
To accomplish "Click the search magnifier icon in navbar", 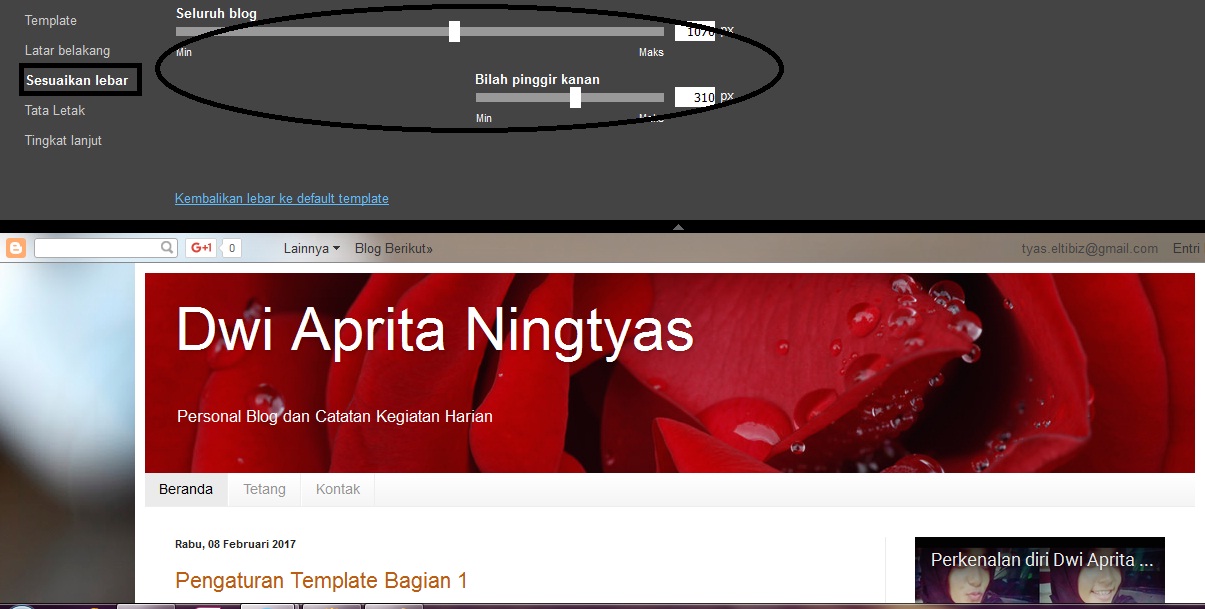I will point(167,247).
